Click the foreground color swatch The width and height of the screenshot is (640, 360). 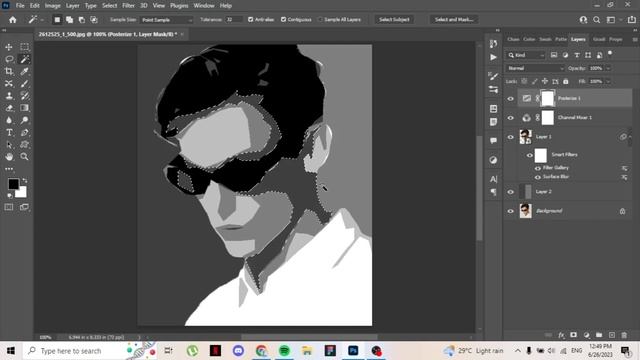[x=13, y=184]
